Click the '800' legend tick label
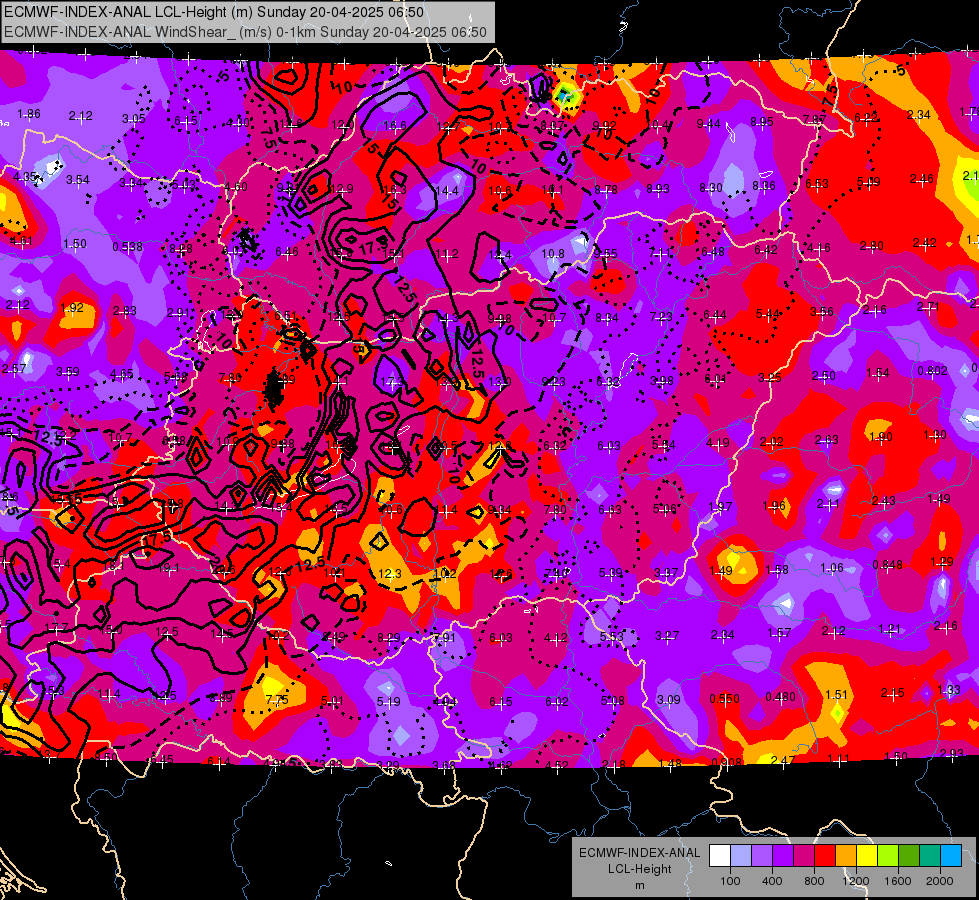Screen dimensions: 979x900 coord(814,881)
